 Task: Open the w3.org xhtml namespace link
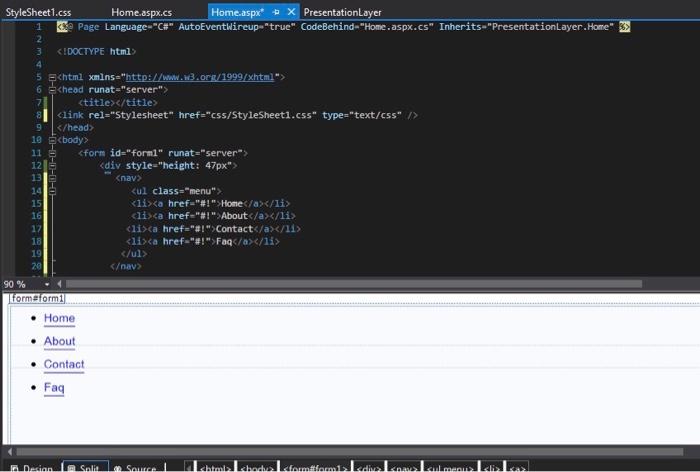[200, 77]
